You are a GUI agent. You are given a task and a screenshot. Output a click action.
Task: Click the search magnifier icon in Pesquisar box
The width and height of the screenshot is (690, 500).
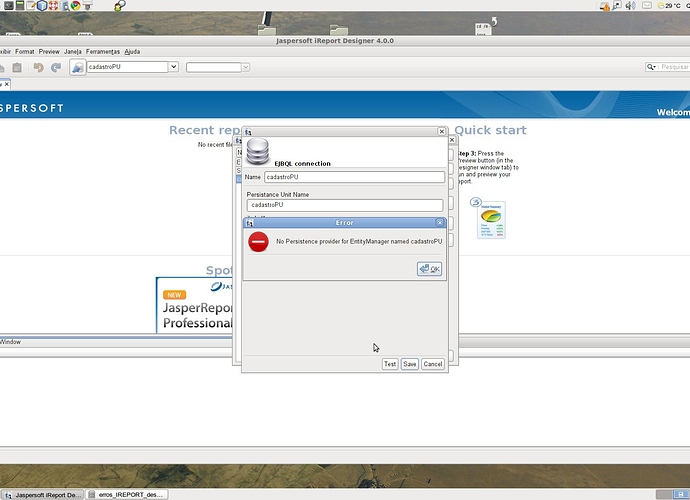click(650, 67)
